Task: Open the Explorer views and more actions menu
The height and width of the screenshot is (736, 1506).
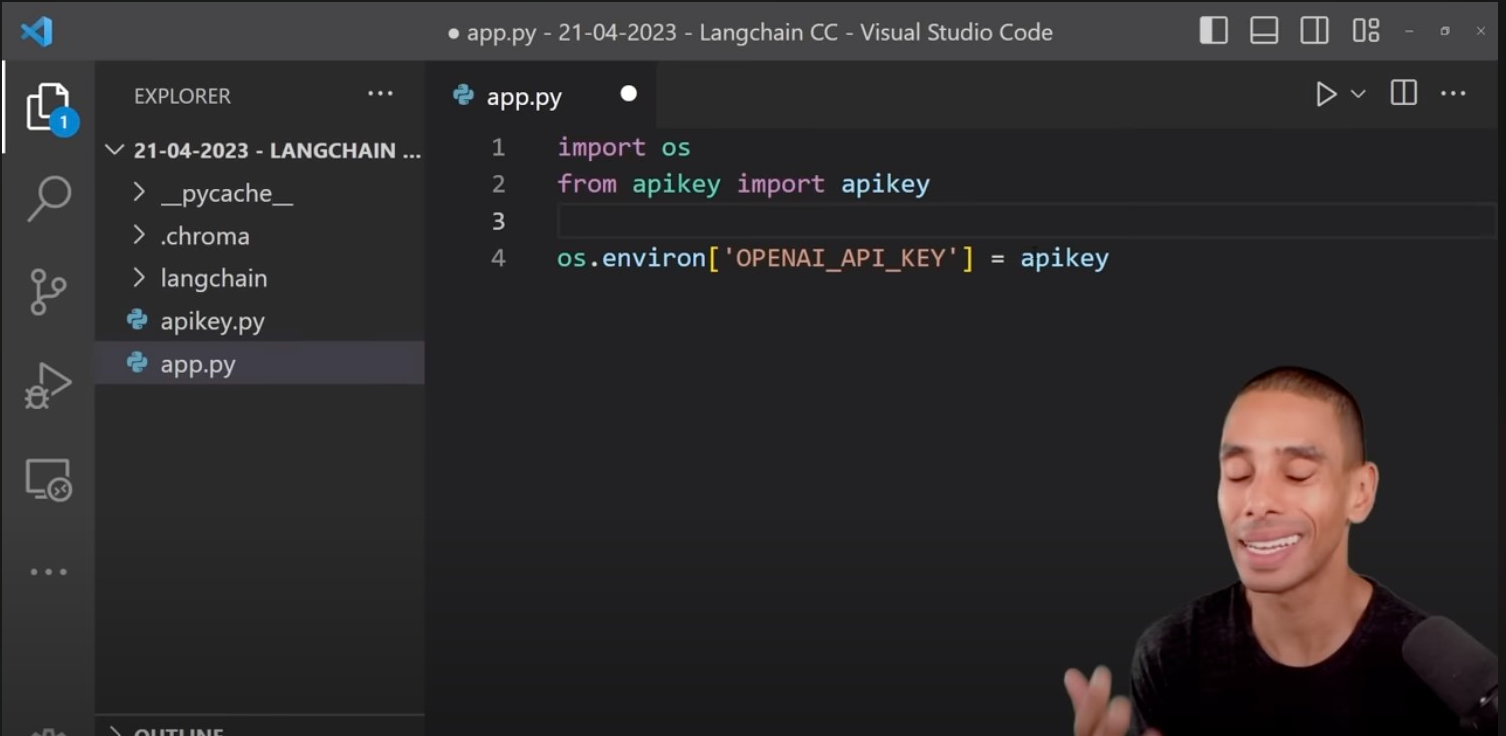Action: 380,94
